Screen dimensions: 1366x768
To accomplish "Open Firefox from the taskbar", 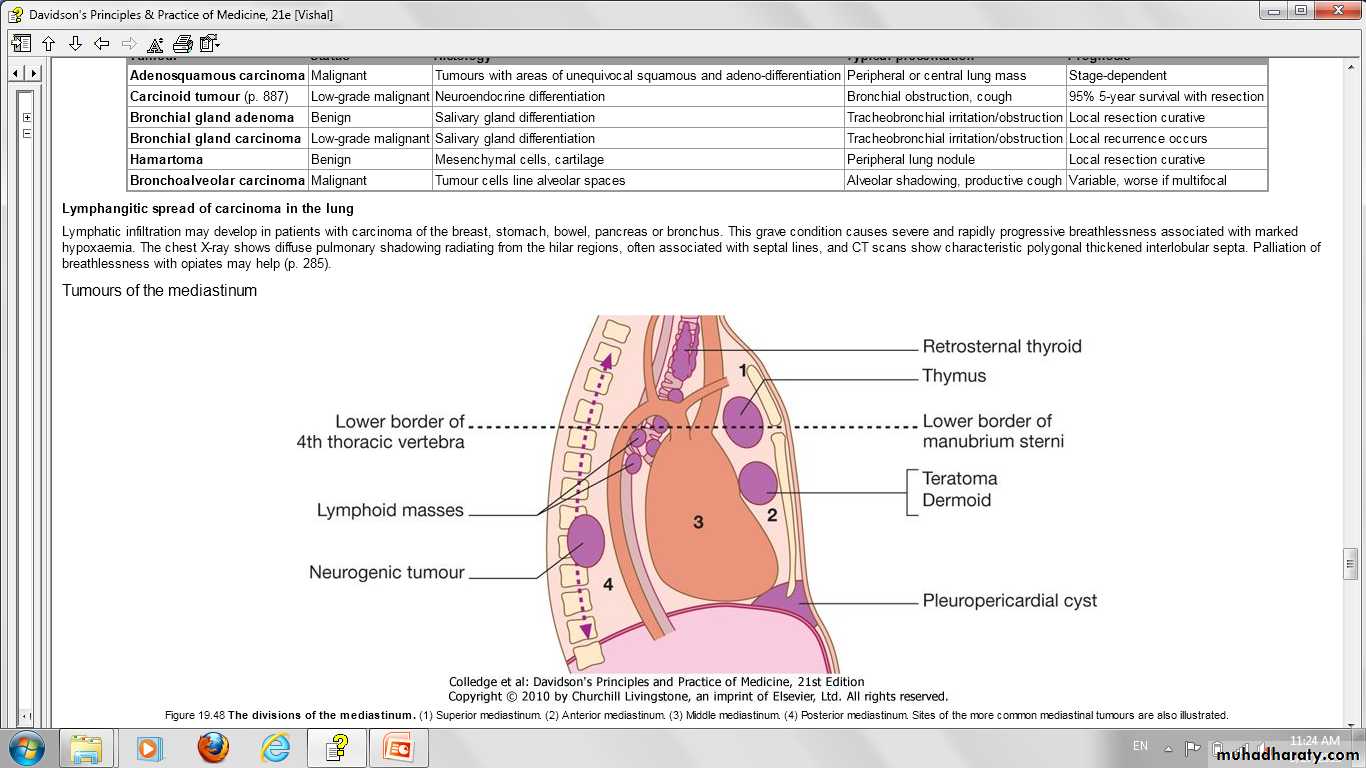I will 213,747.
